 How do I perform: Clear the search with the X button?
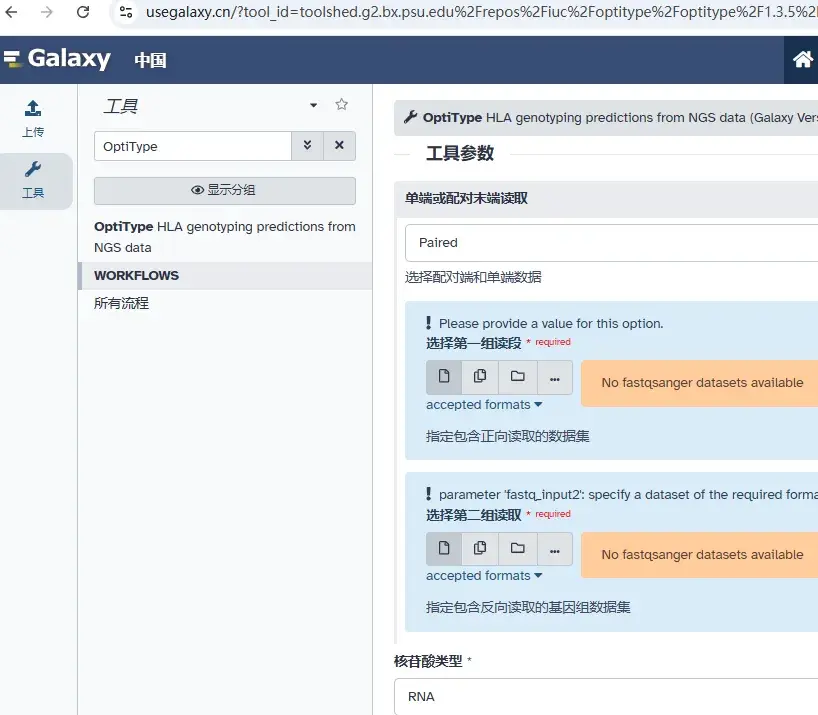(339, 145)
